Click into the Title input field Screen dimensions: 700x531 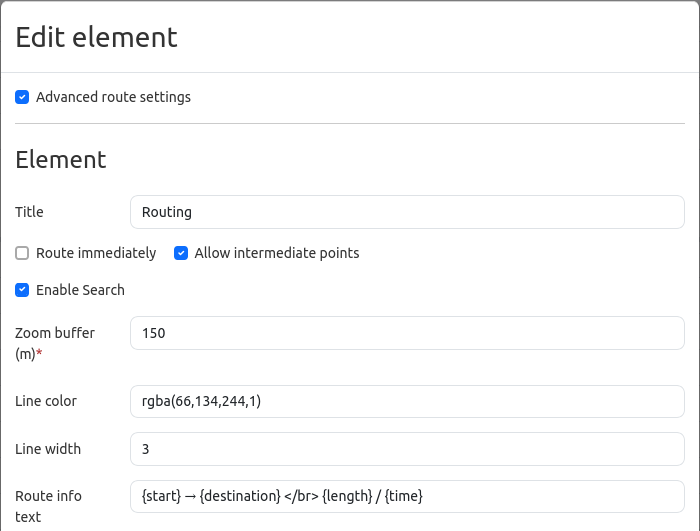407,212
